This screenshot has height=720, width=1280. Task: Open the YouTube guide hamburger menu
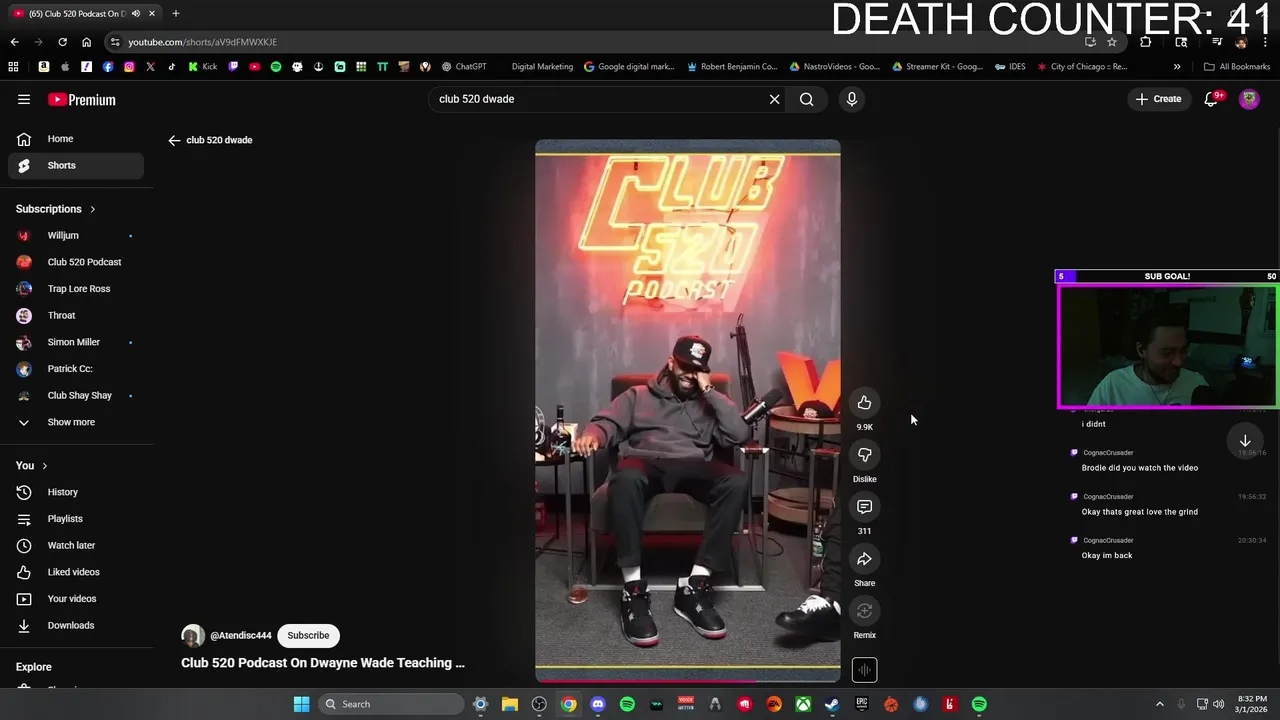pos(24,99)
